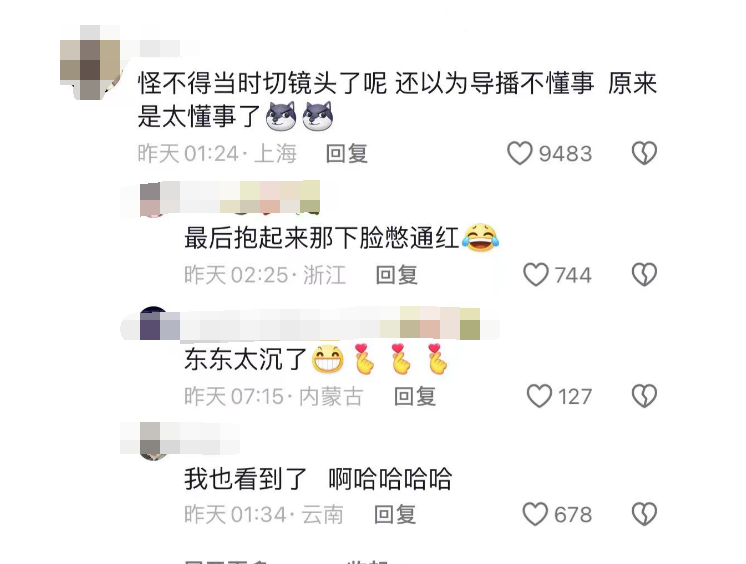This screenshot has height=564, width=746.
Task: Open avatar of the 云南 replier
Action: click(153, 441)
